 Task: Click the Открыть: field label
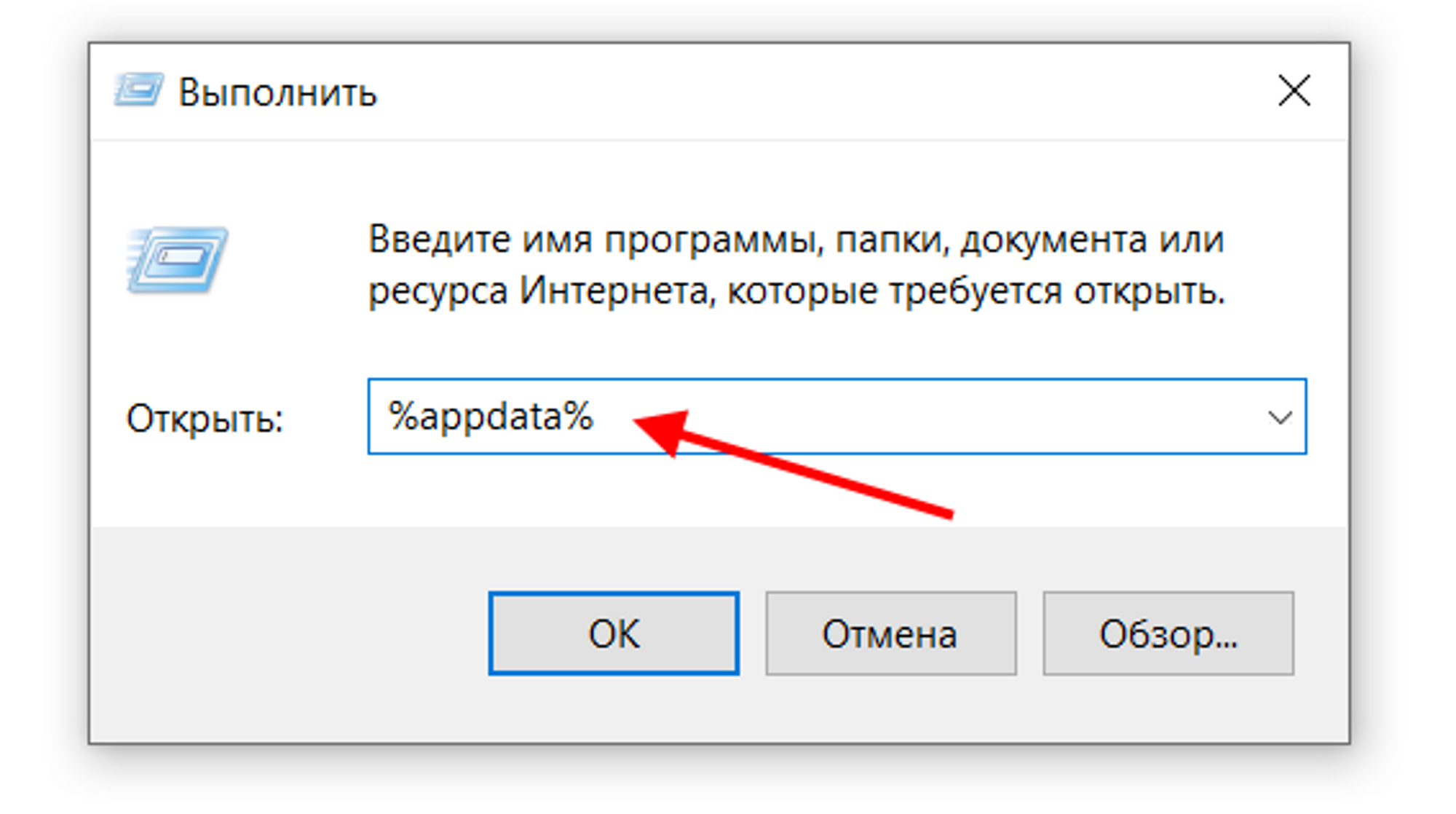coord(205,419)
